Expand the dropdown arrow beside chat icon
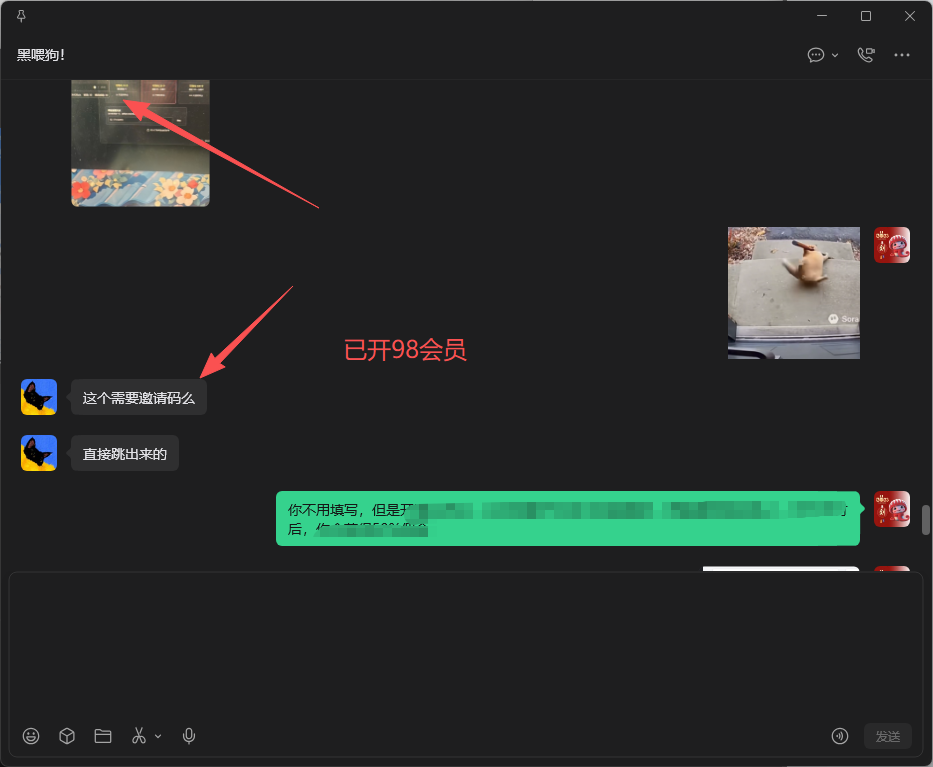Viewport: 933px width, 767px height. 835,55
